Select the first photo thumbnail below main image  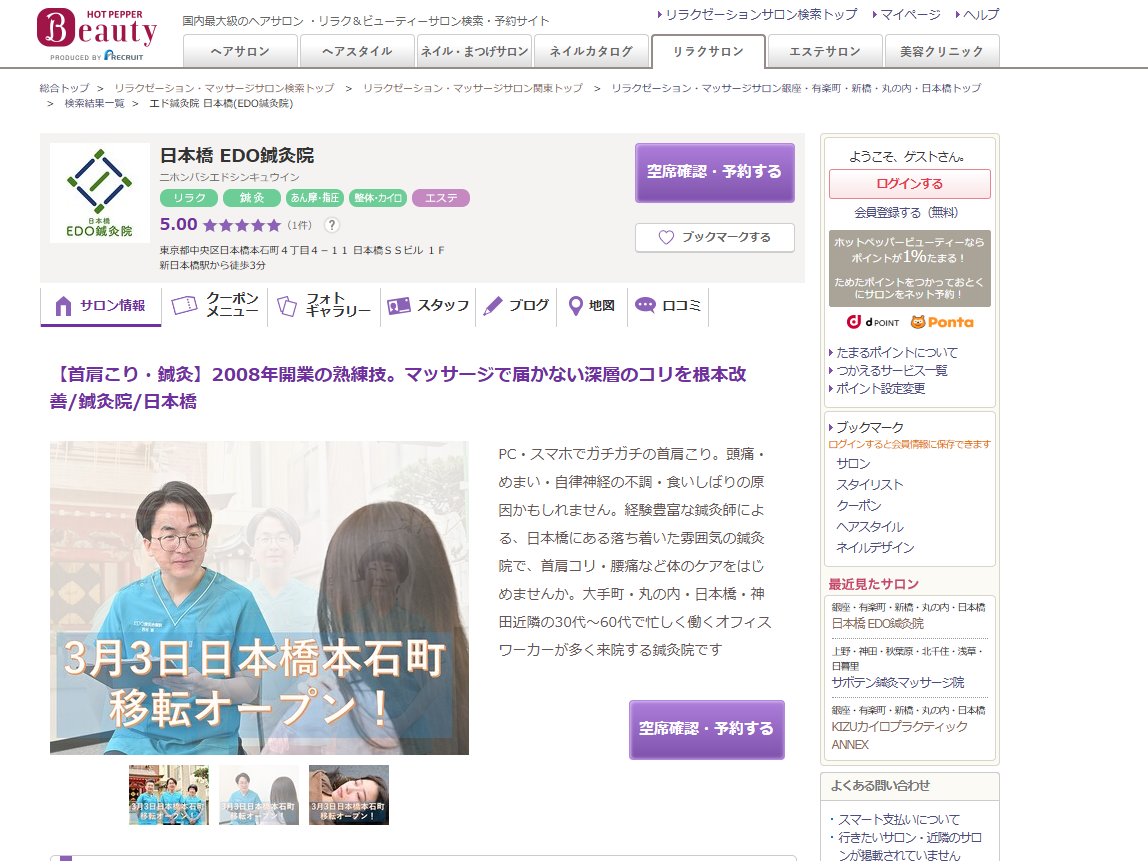(169, 795)
